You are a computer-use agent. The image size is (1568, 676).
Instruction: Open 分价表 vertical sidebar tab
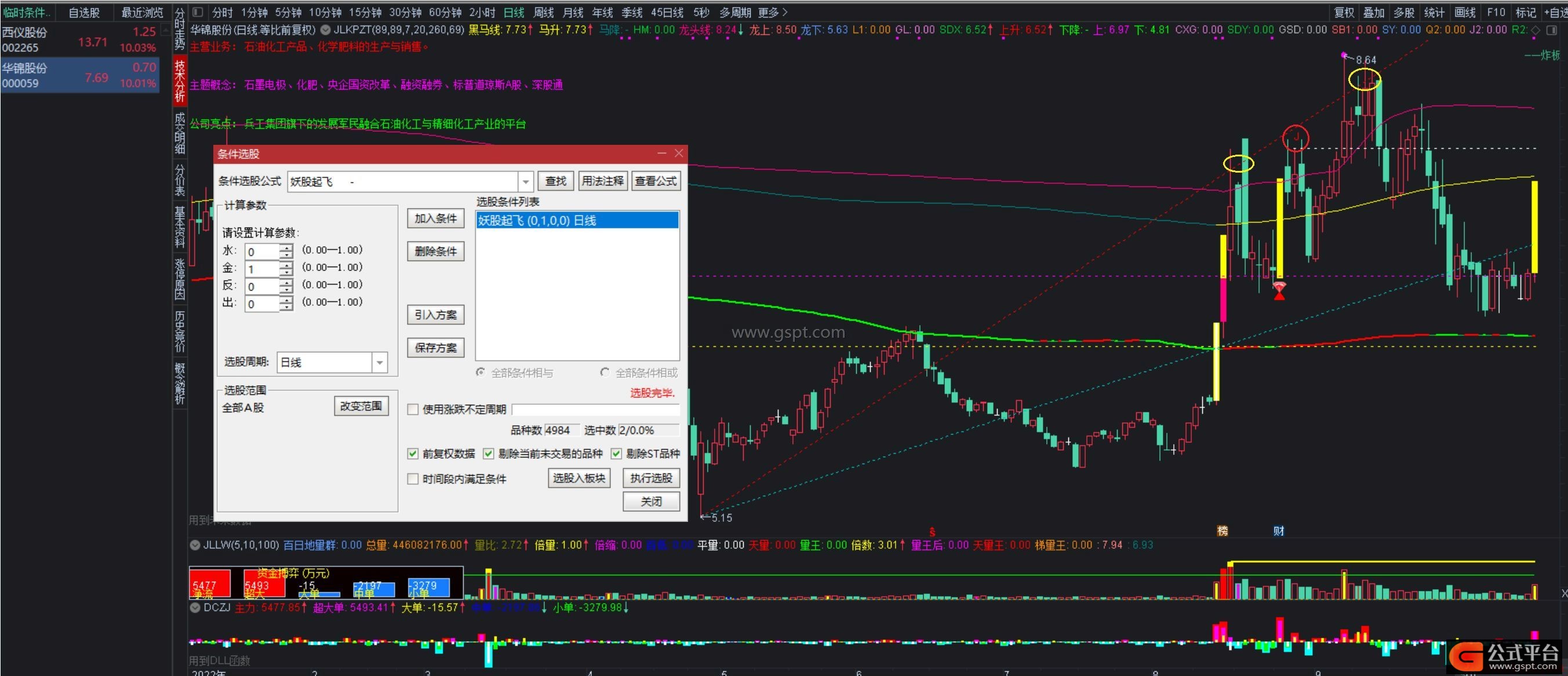[x=180, y=180]
